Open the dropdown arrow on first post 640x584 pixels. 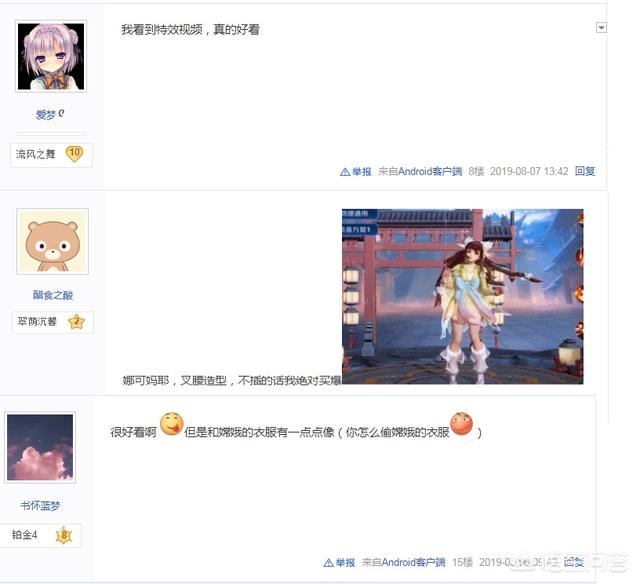(601, 28)
